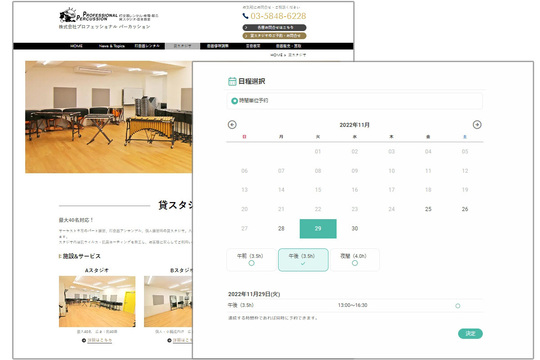Pick November 28 on the calendar
Viewport: 540px width, 360px height.
point(281,228)
